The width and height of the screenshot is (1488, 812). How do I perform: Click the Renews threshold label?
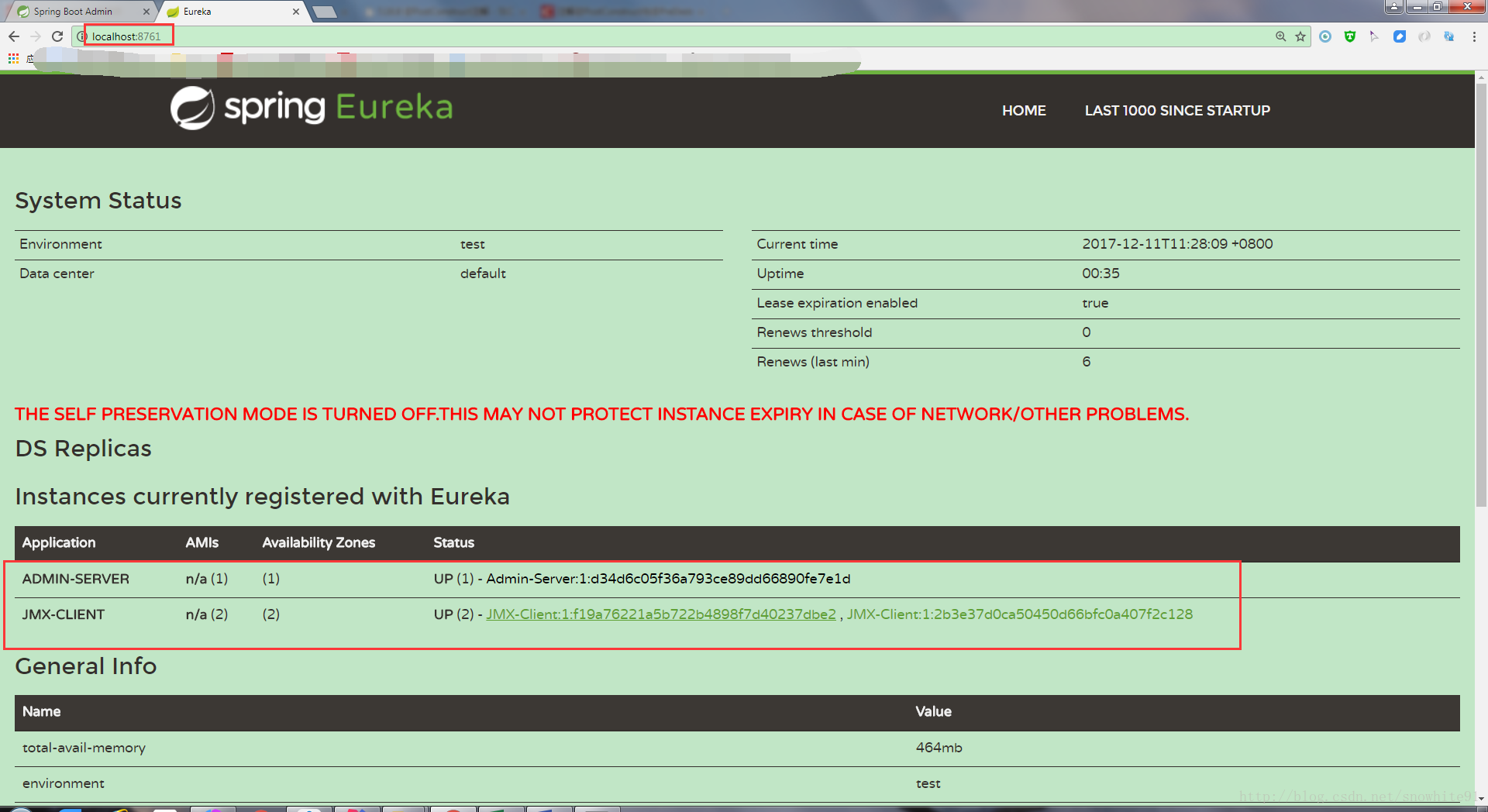(x=815, y=332)
